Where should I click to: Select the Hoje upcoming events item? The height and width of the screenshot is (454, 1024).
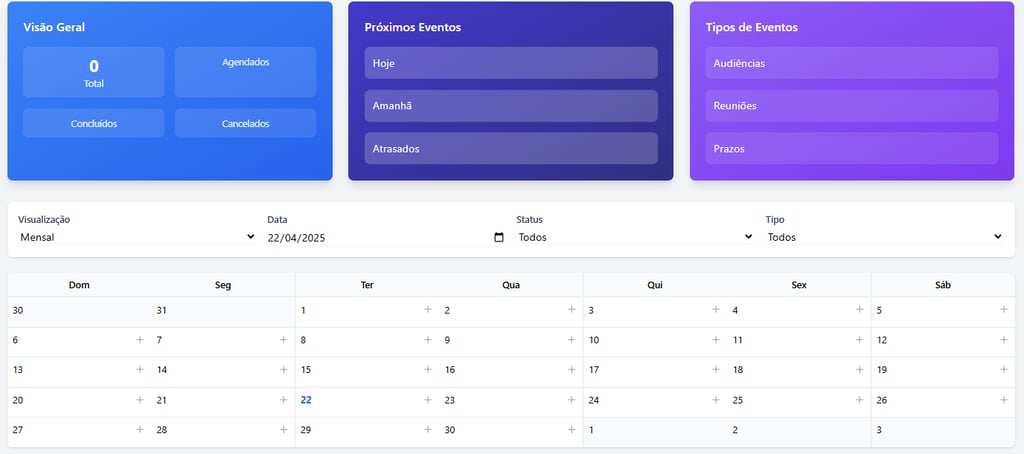coord(511,63)
